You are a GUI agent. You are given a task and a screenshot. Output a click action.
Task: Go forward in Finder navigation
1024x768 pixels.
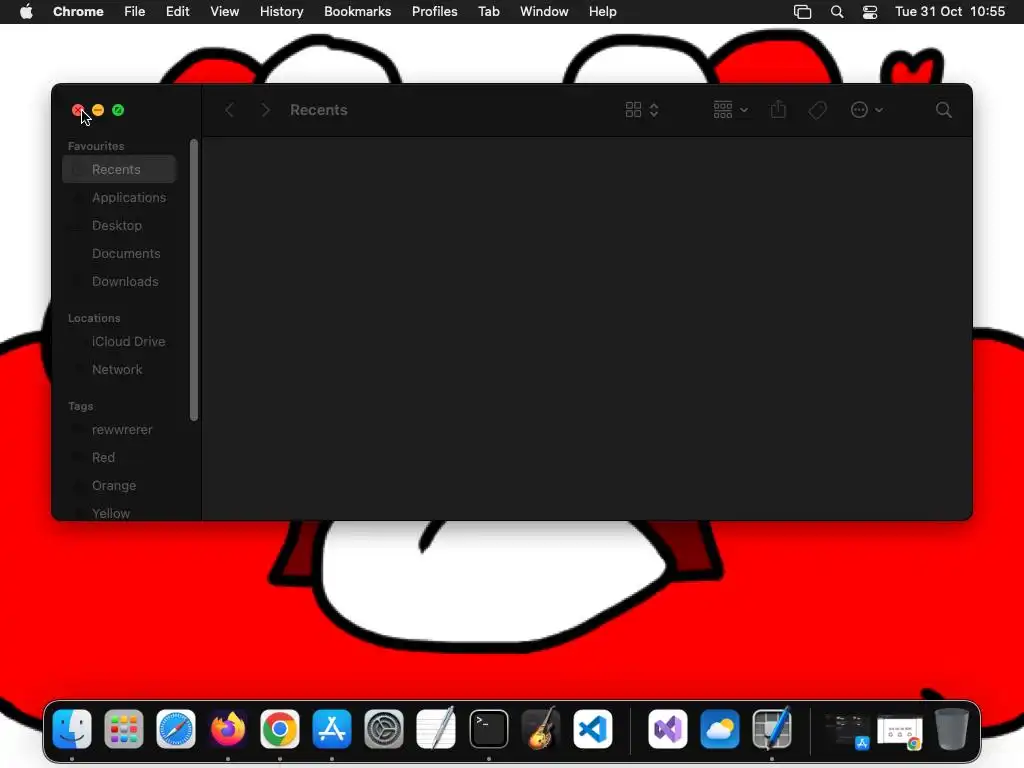pyautogui.click(x=265, y=110)
